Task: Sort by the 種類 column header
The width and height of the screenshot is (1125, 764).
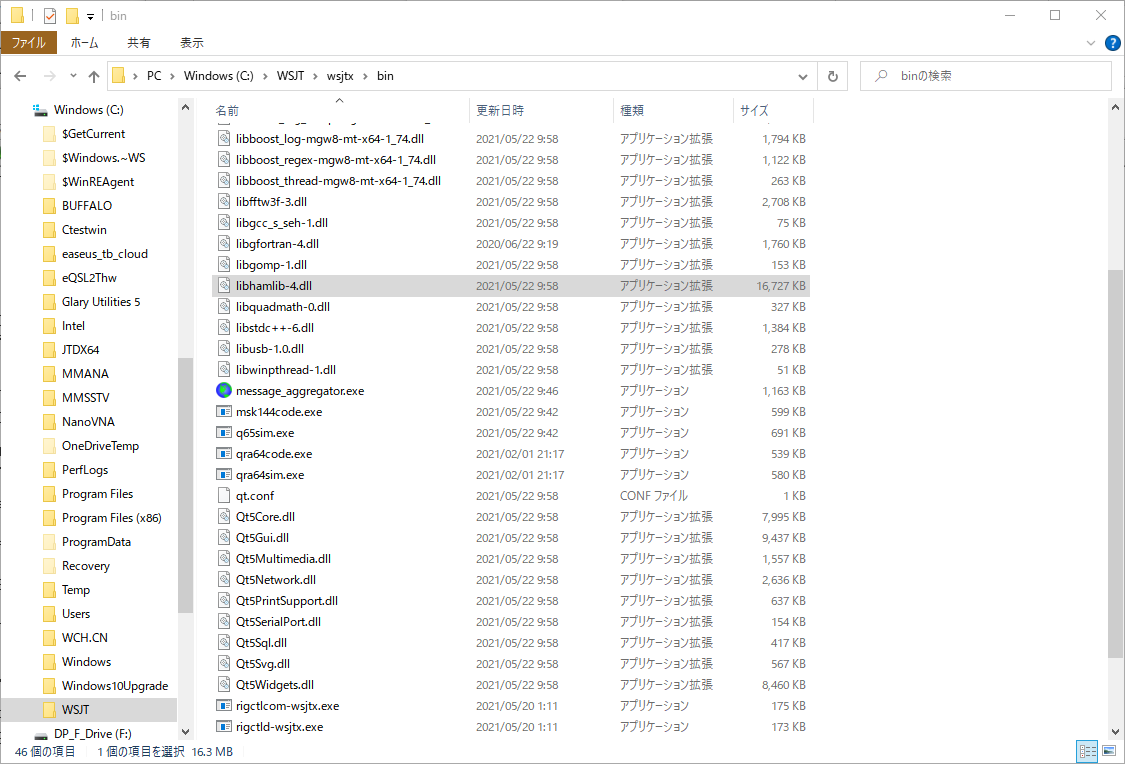Action: point(673,110)
